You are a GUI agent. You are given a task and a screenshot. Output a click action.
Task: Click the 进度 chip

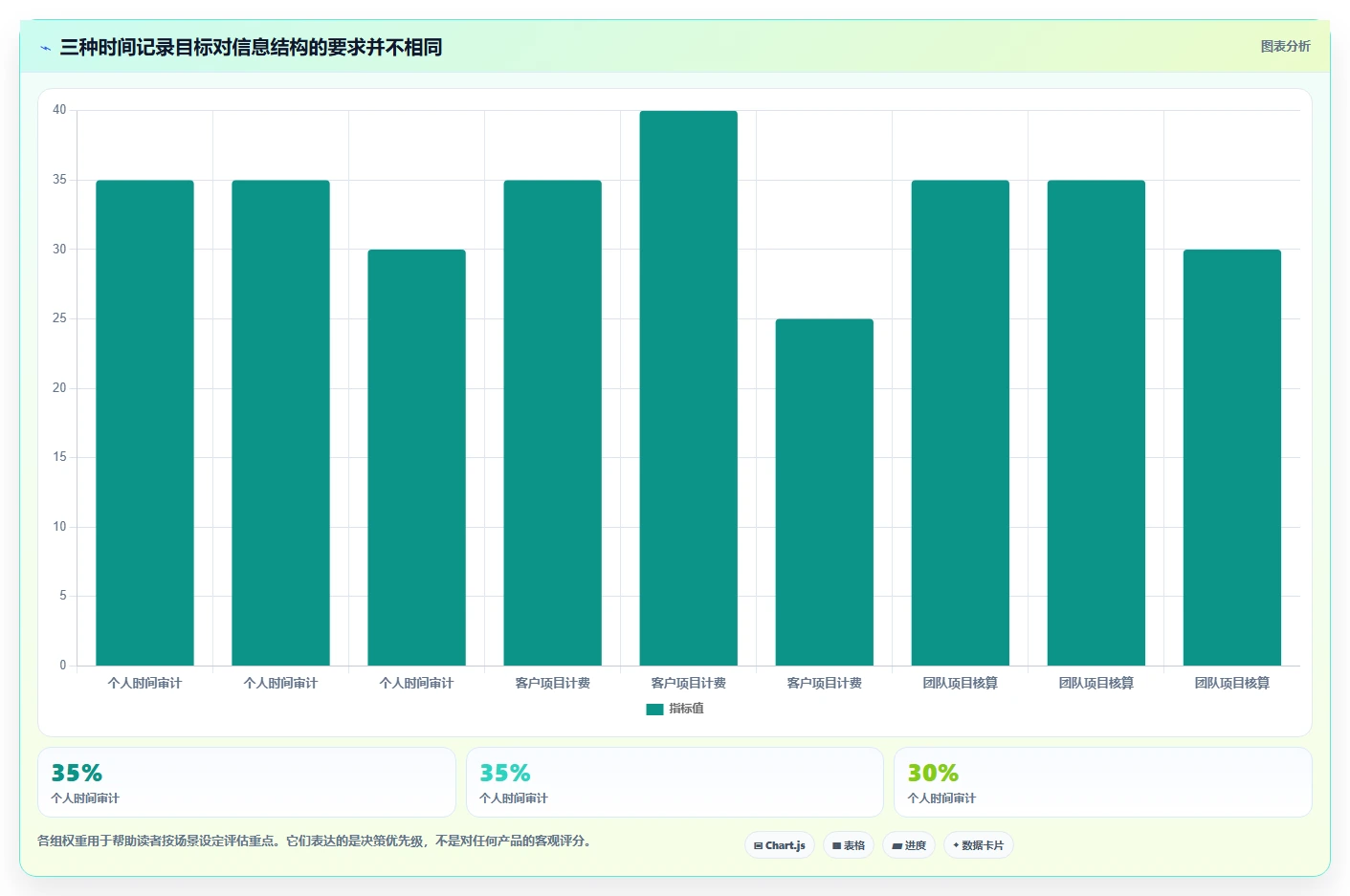909,845
